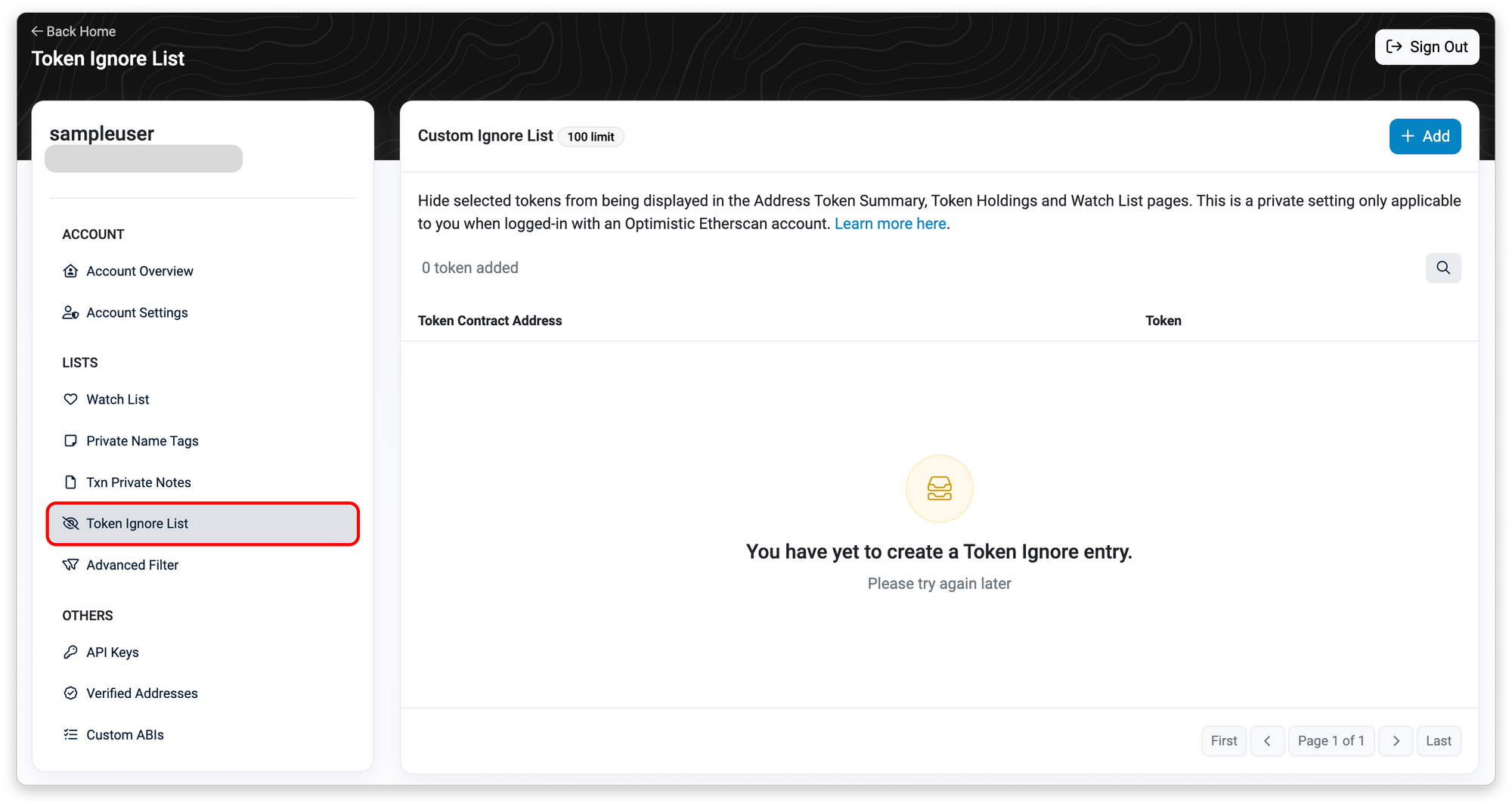
Task: Click the Sign Out button
Action: click(1427, 47)
